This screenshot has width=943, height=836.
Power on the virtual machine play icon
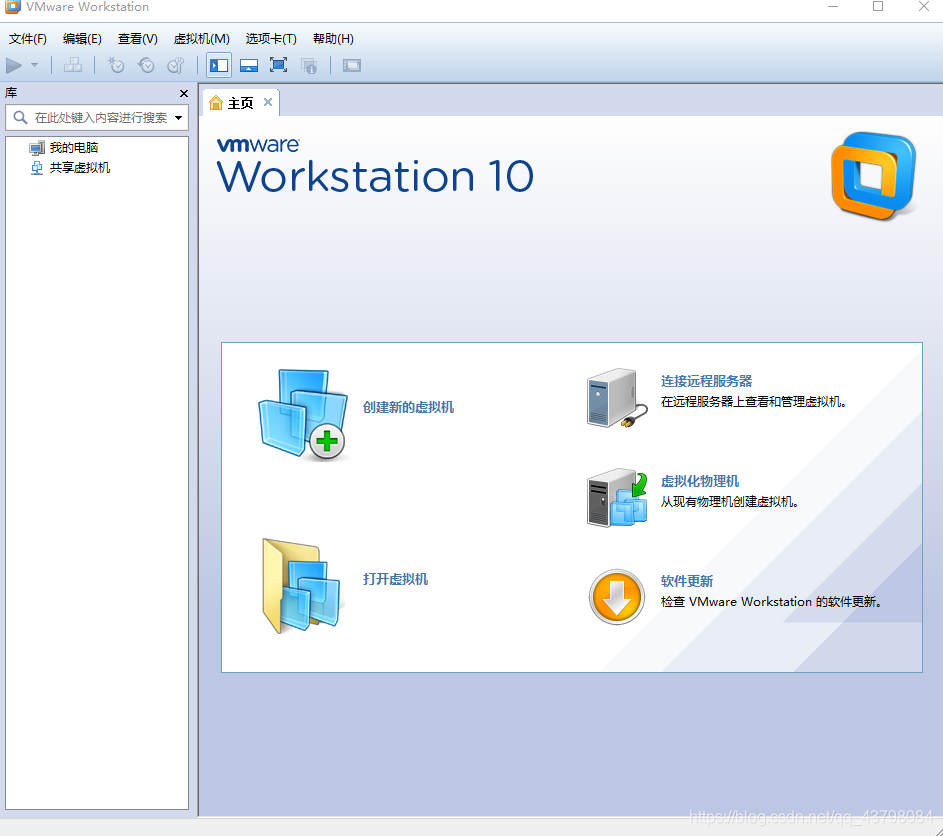tap(14, 65)
